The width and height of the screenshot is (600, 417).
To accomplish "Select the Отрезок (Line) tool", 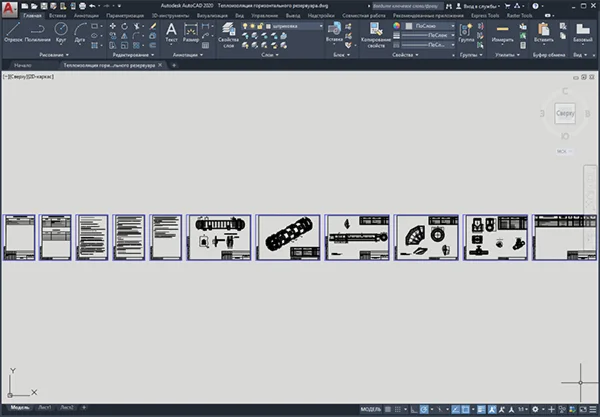I will tap(13, 32).
